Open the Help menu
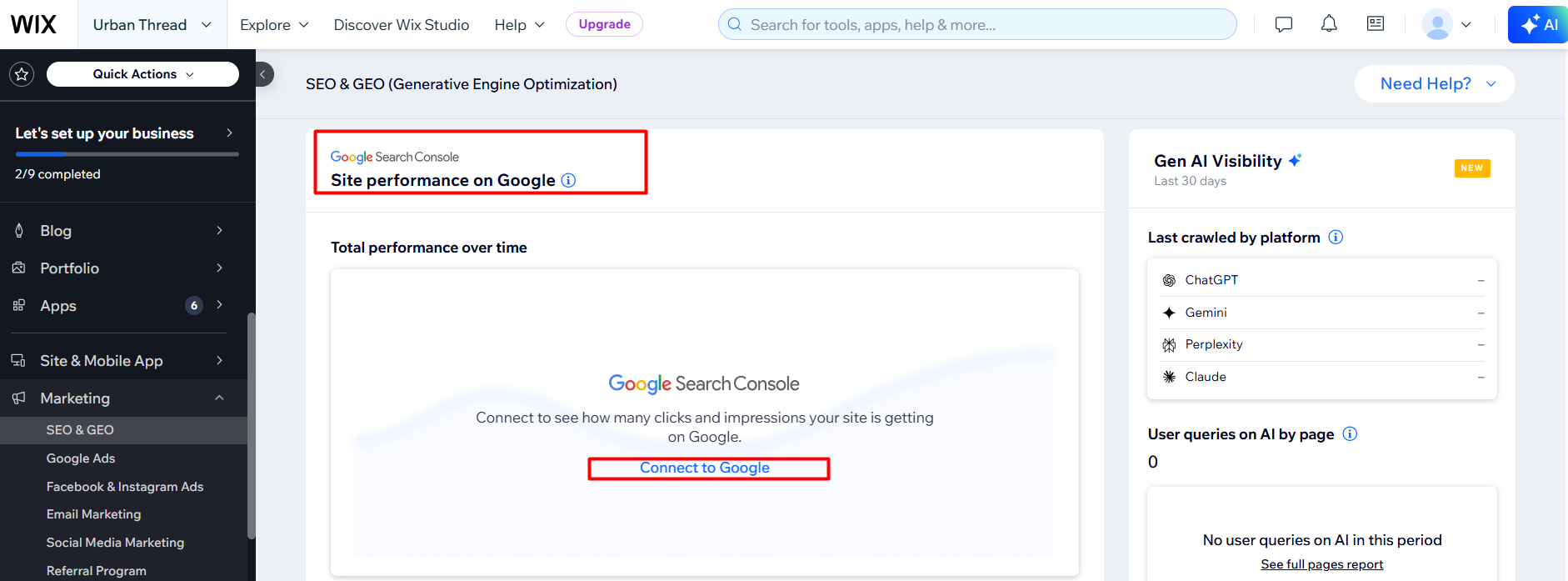Image resolution: width=1568 pixels, height=581 pixels. click(x=519, y=25)
